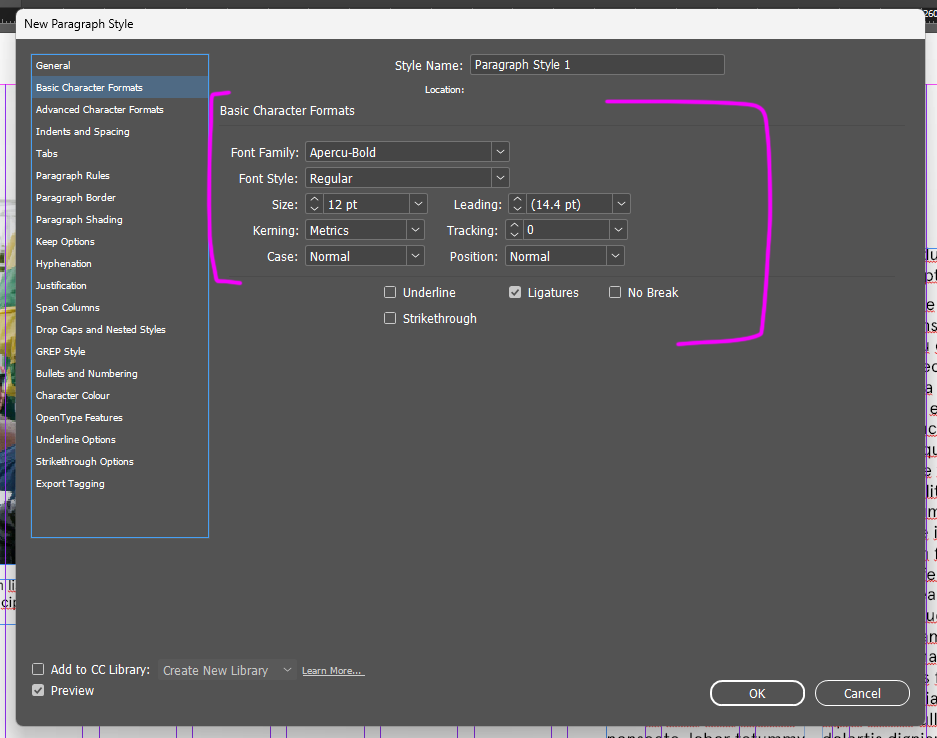937x738 pixels.
Task: Open the Font Family dropdown
Action: click(x=499, y=151)
